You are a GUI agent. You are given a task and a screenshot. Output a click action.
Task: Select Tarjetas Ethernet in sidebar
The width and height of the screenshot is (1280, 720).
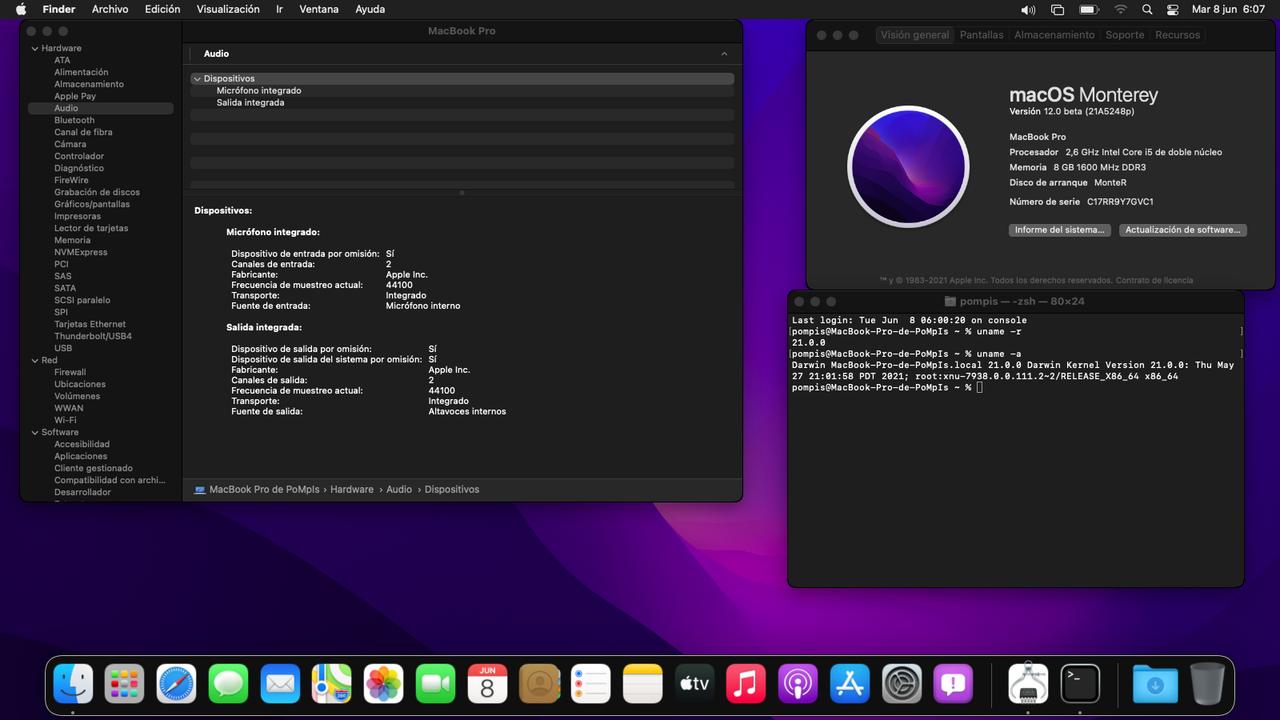coord(90,324)
